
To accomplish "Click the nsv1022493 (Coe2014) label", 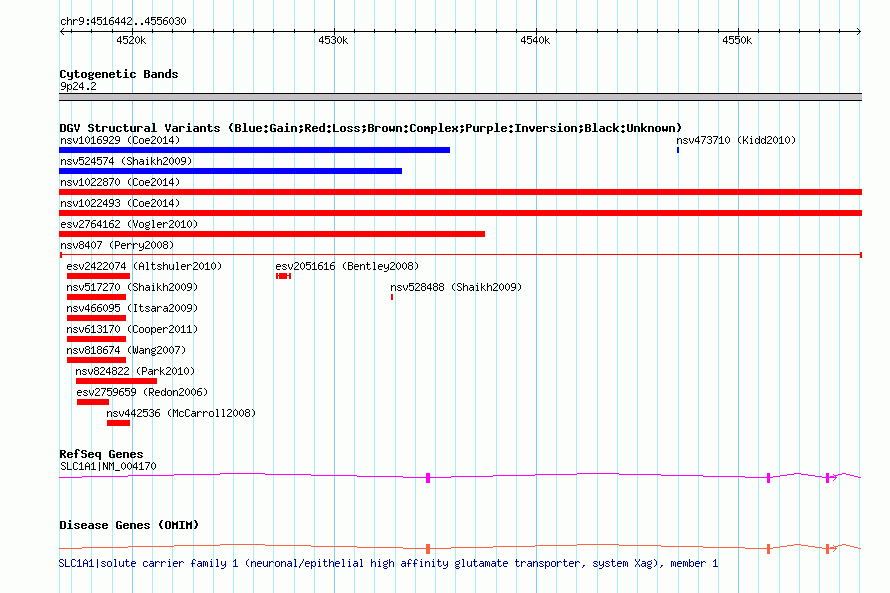I will point(120,203).
